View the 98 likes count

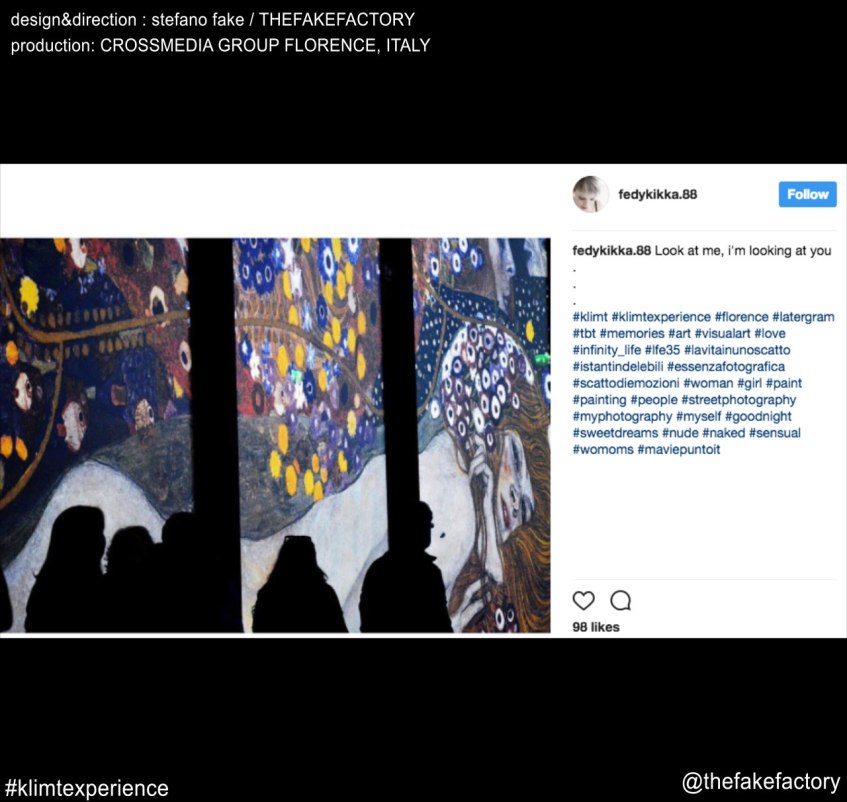pyautogui.click(x=596, y=627)
